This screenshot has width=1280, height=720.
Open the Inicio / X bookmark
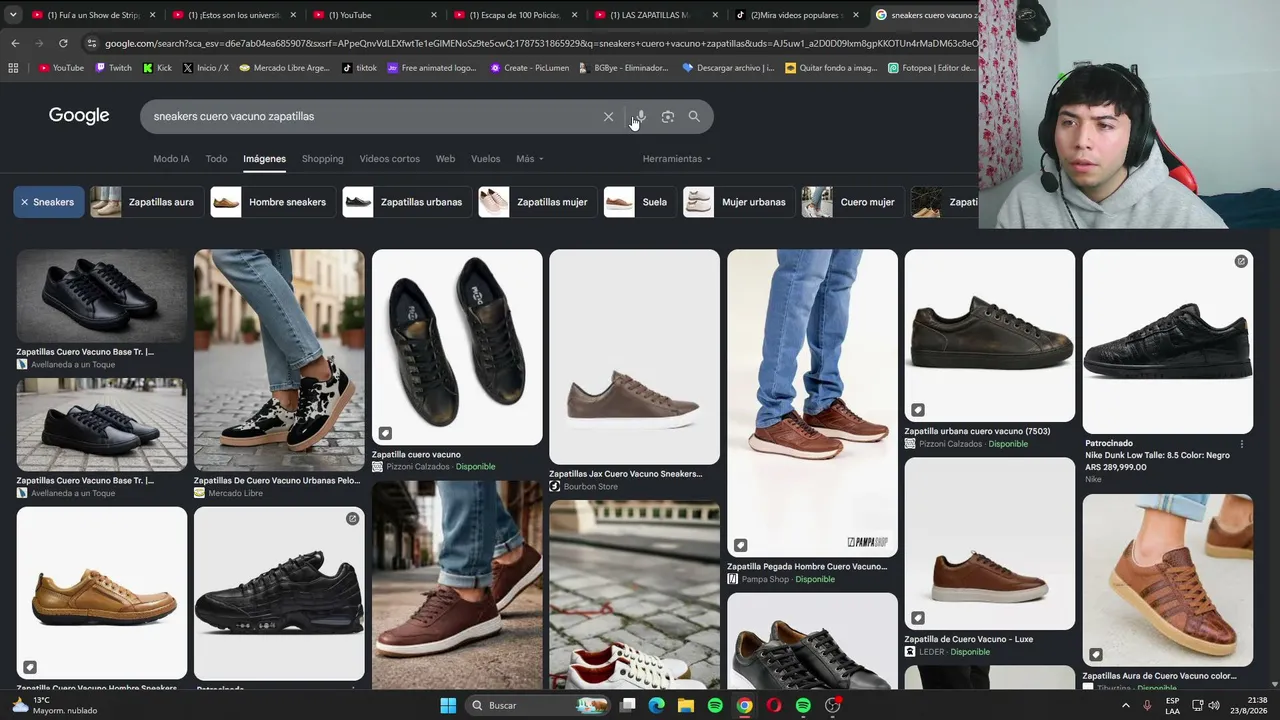205,68
